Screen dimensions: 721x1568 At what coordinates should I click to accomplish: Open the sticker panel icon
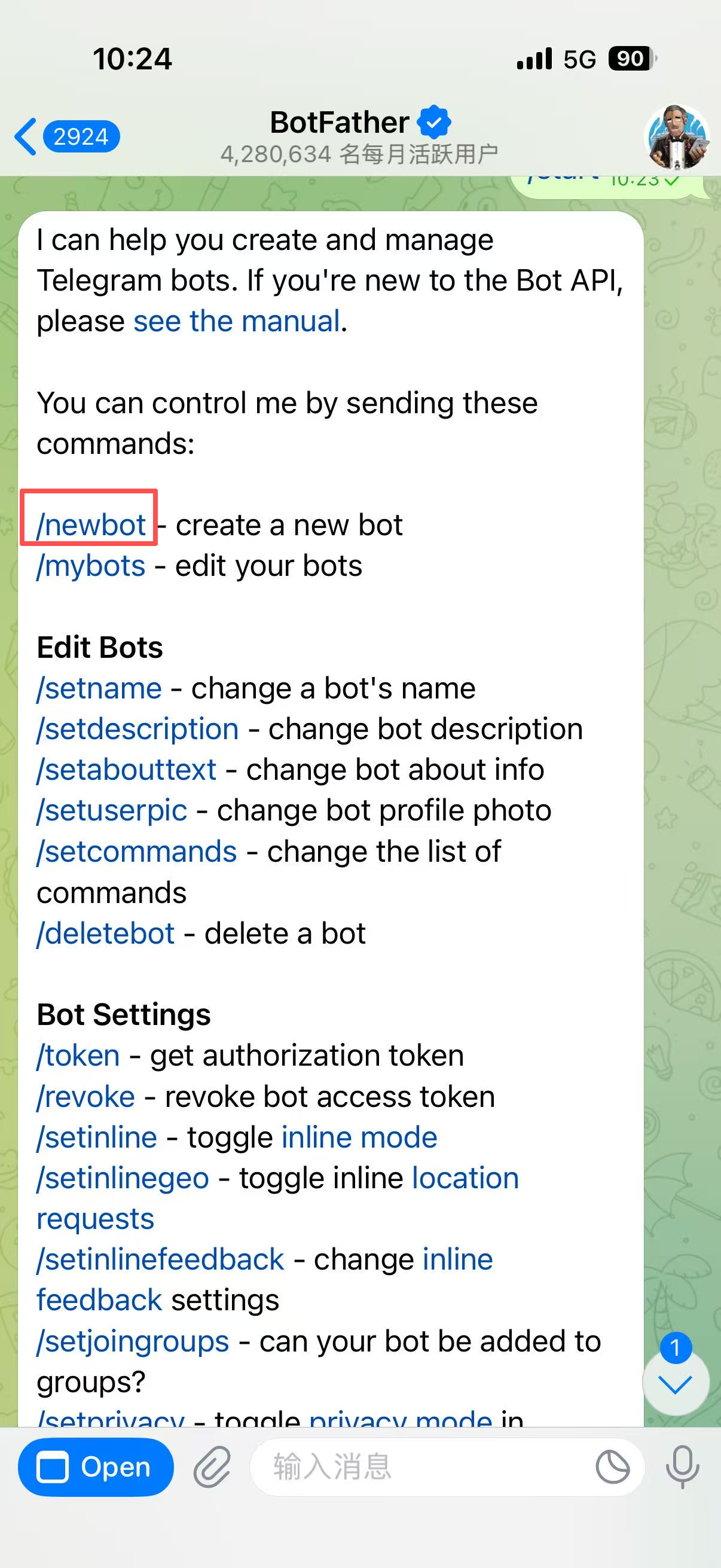pos(612,1467)
